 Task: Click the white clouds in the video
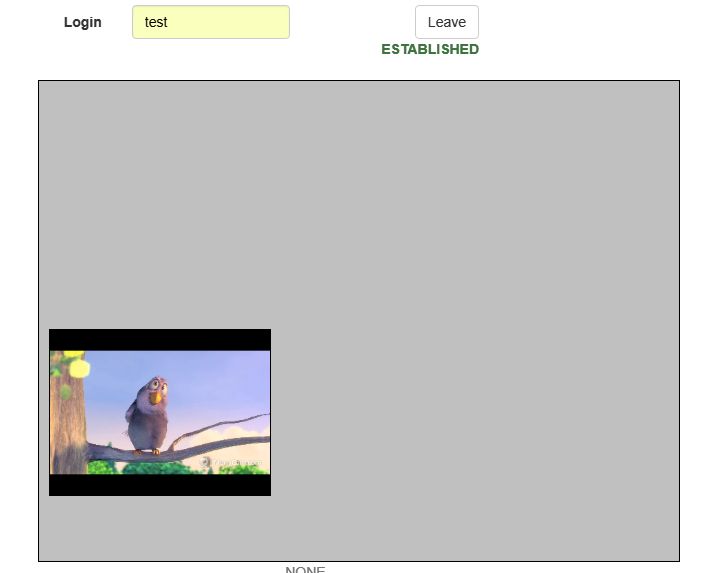[240, 434]
